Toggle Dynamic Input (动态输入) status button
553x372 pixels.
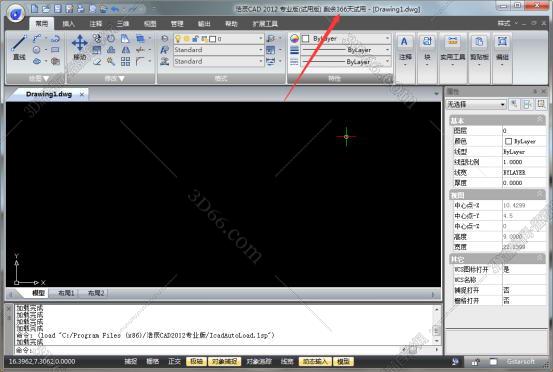point(315,361)
